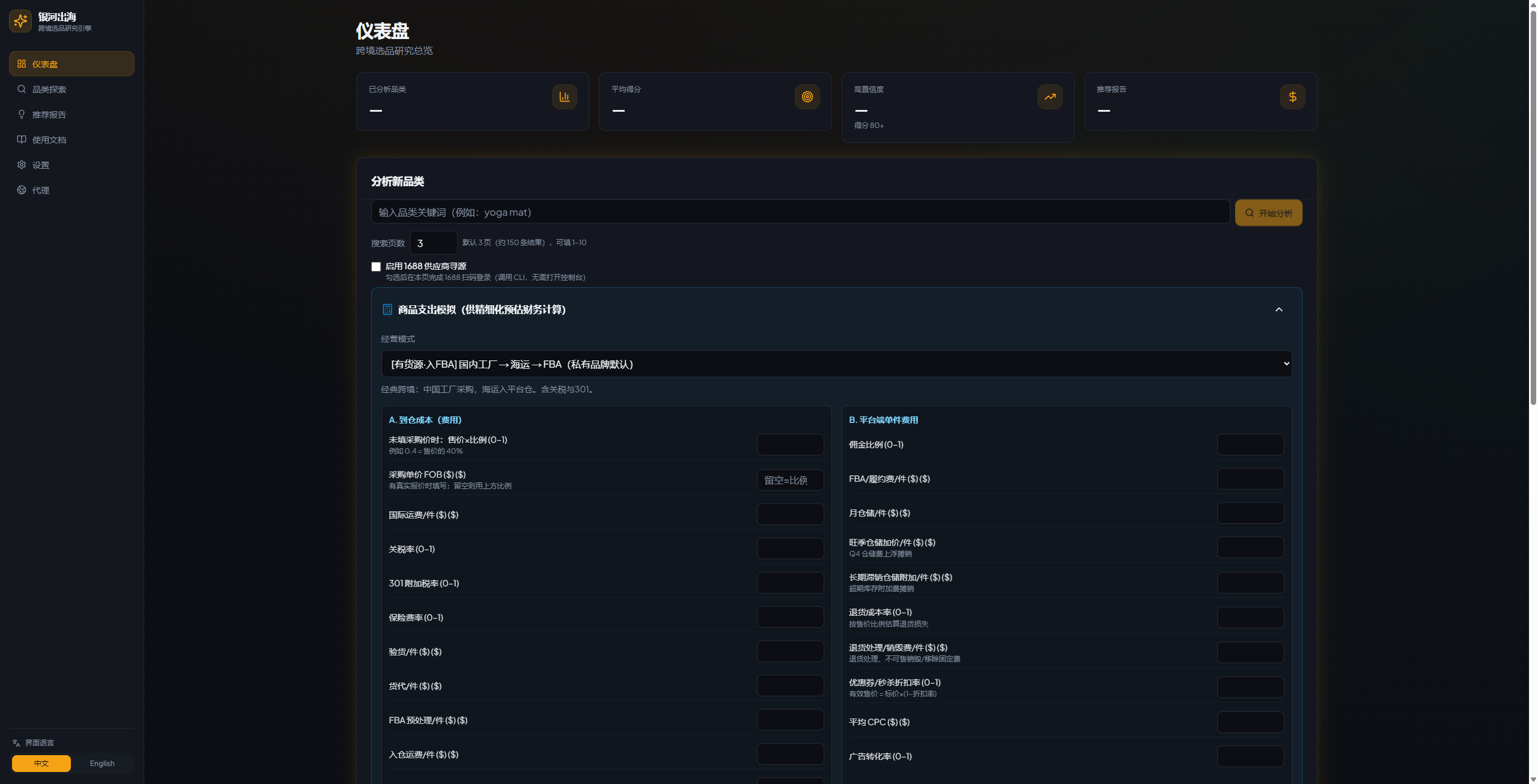
Task: Click the B. 平台端单件费用 heading
Action: [x=883, y=420]
